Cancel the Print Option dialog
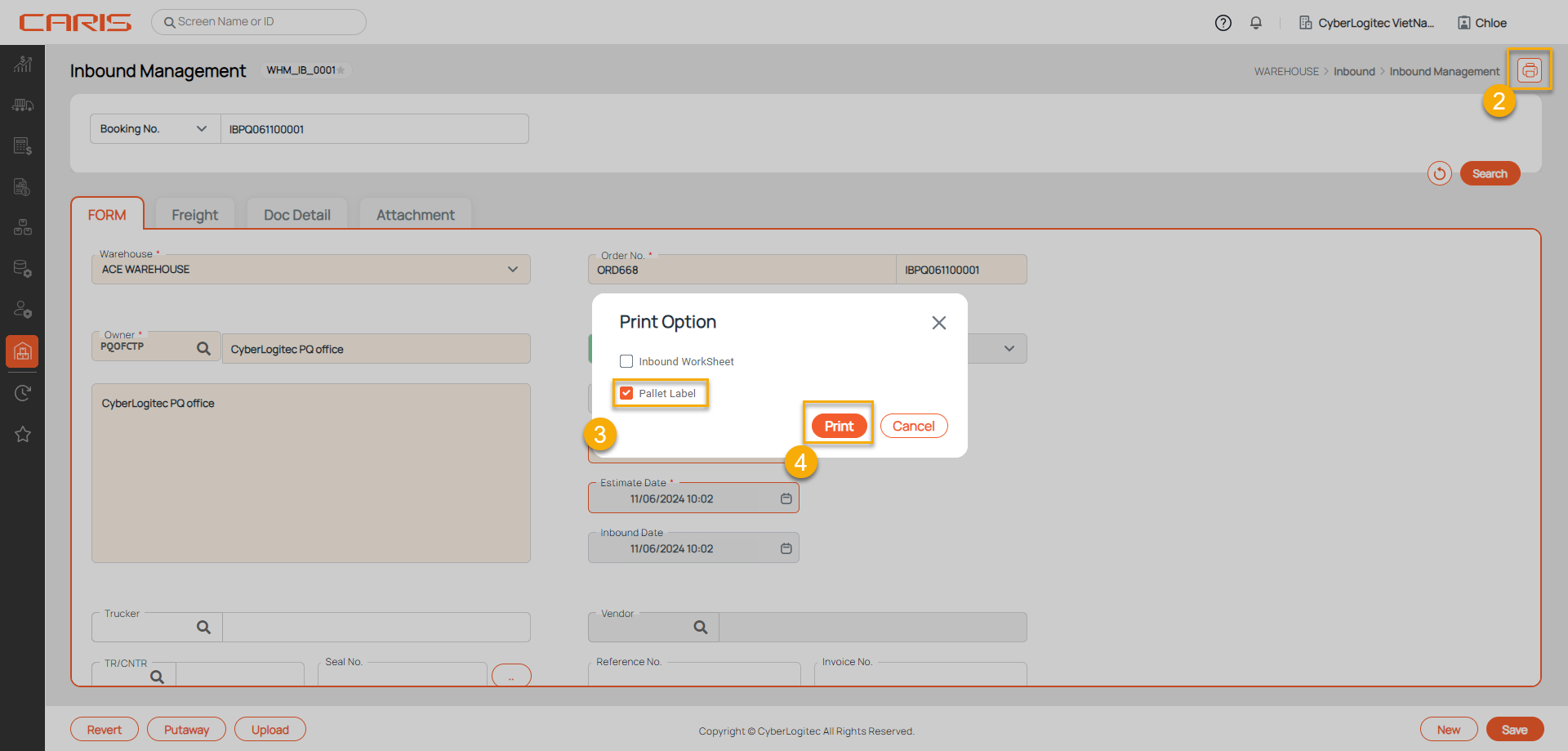The width and height of the screenshot is (1568, 751). click(x=913, y=426)
